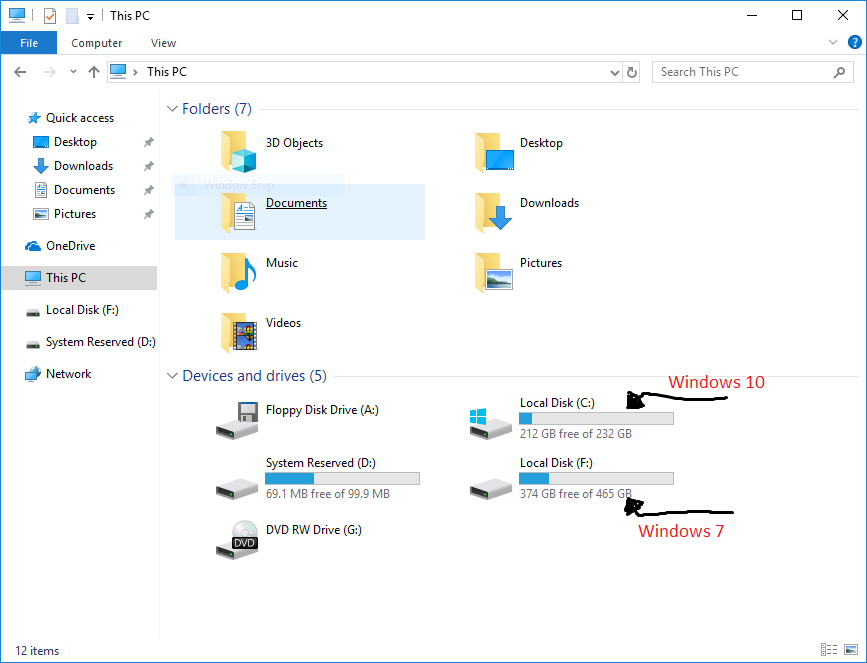Click the 212 GB free of 232 GB text
Viewport: 867px width, 663px height.
(x=576, y=434)
